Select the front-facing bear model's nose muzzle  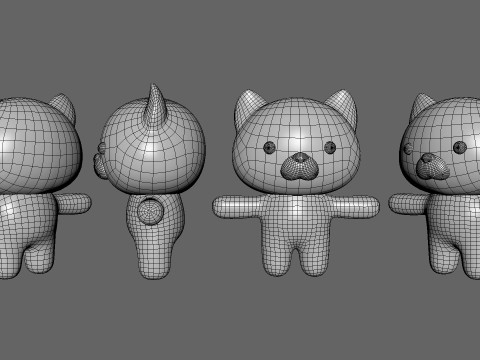(x=299, y=166)
